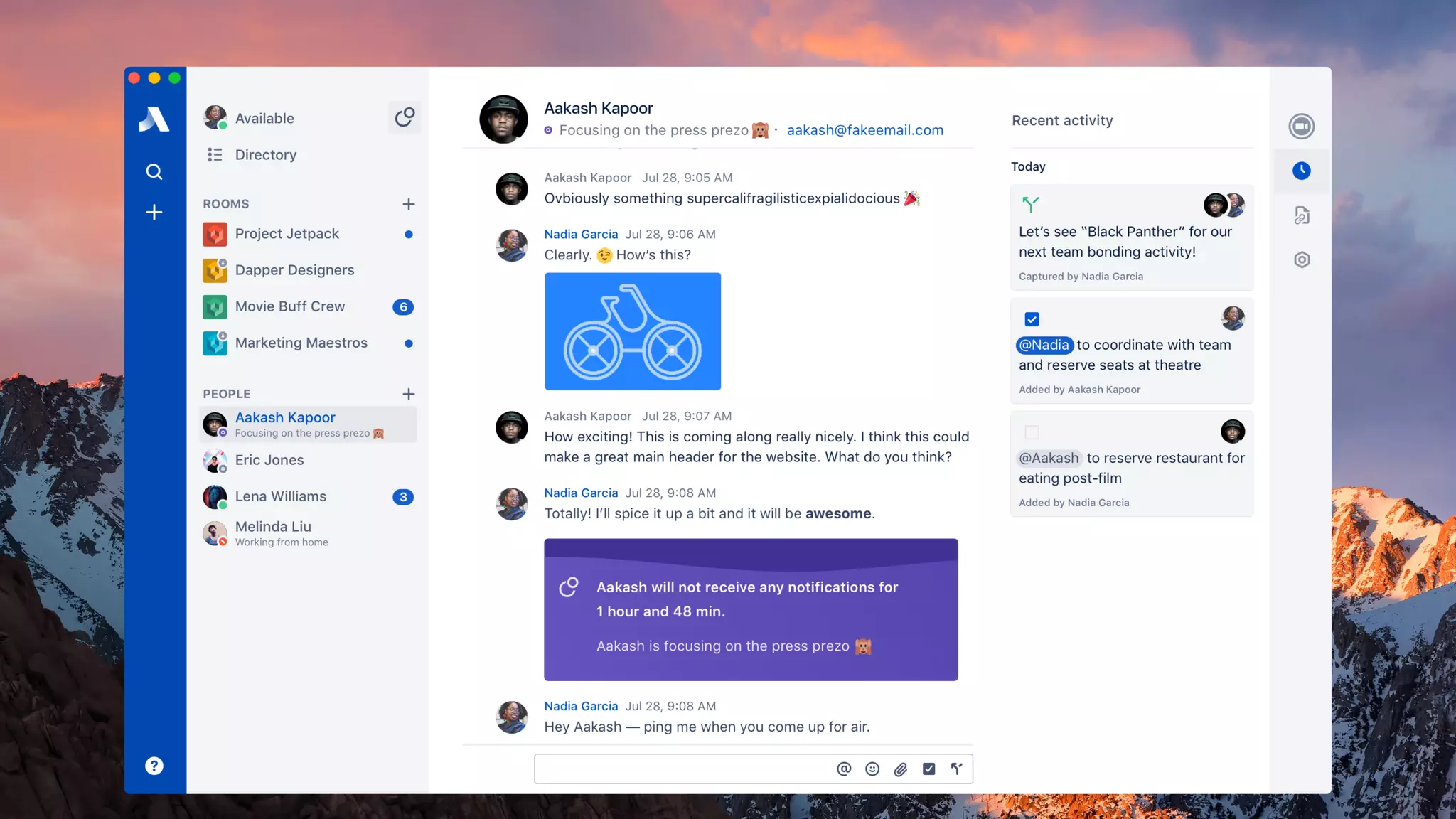
Task: Click aakash@fakeemail.com email link
Action: pyautogui.click(x=864, y=130)
